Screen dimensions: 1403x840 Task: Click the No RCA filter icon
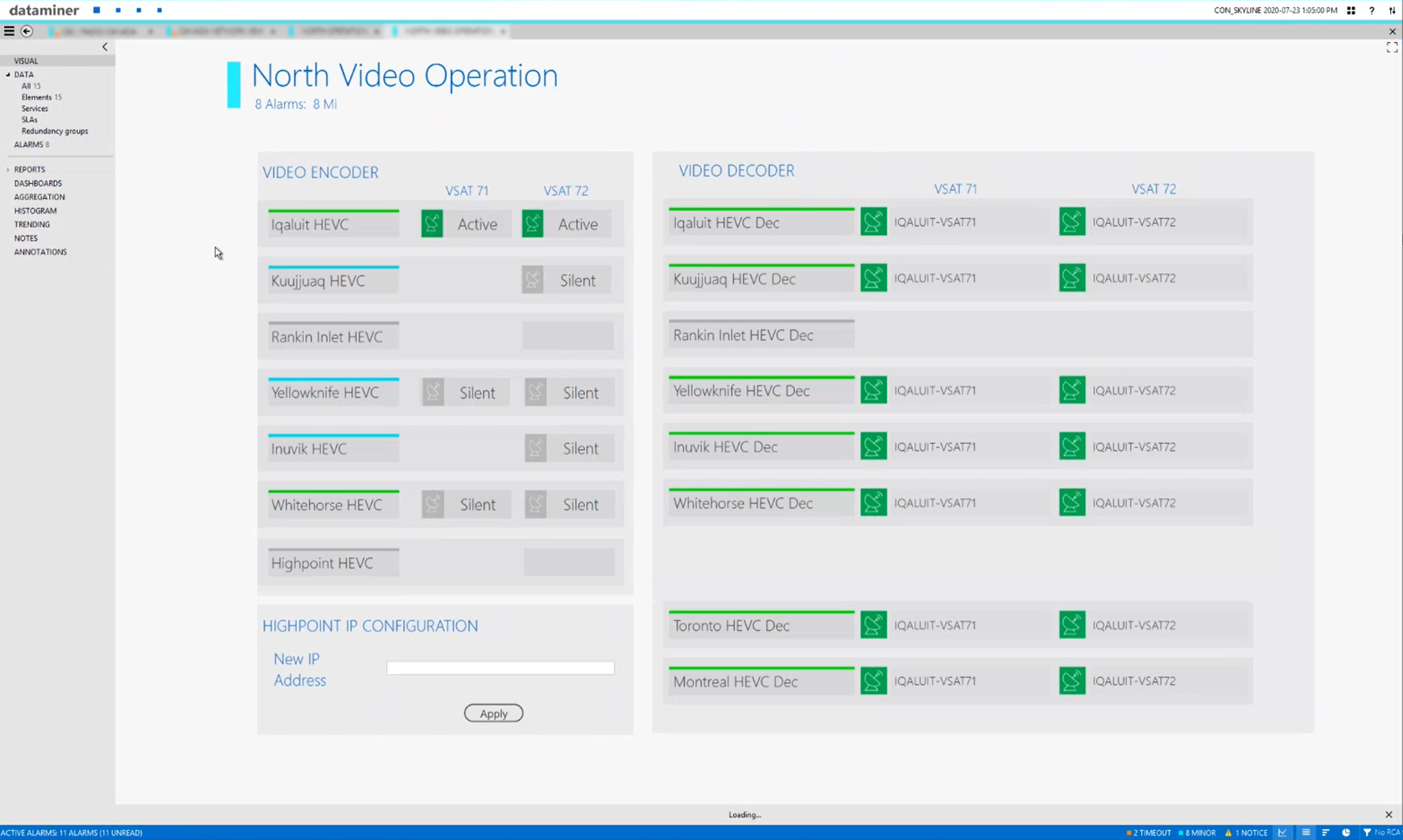click(1367, 832)
